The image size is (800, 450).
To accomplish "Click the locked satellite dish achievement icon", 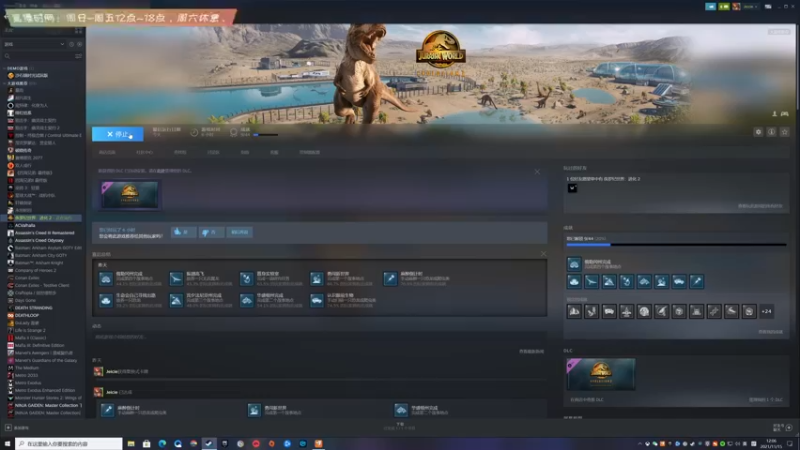I will pos(661,311).
